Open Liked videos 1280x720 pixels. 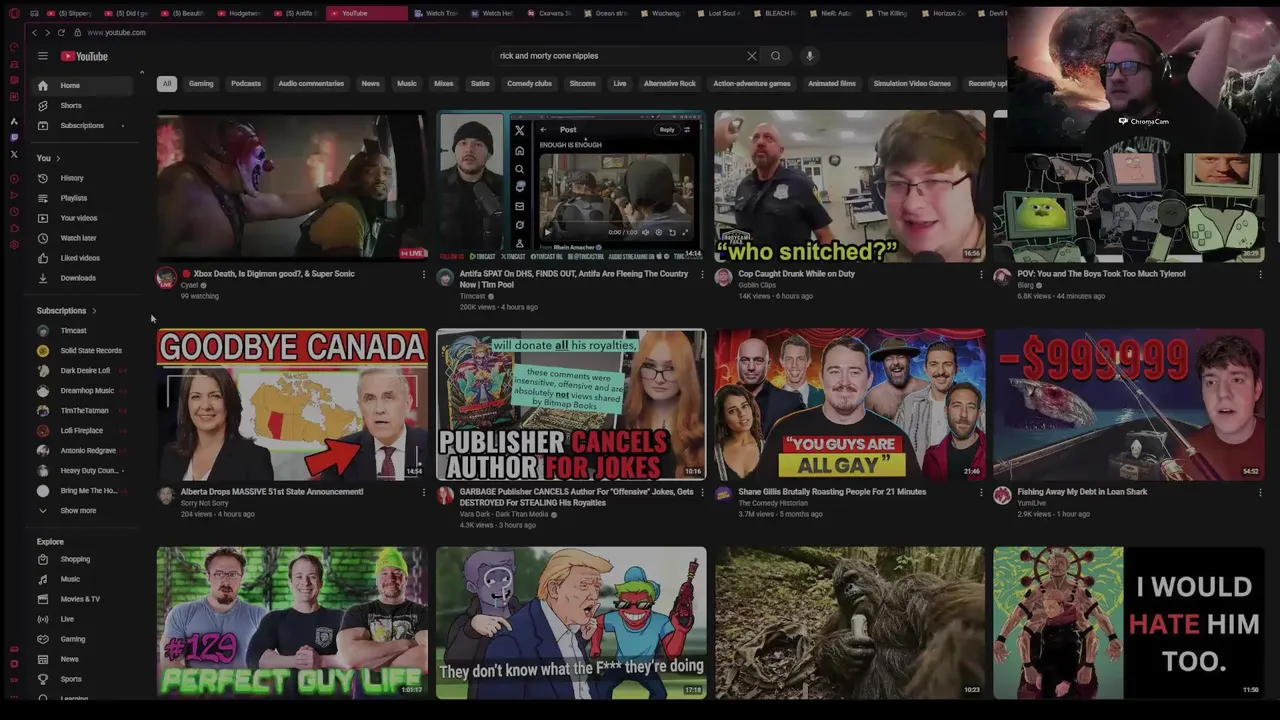point(82,258)
